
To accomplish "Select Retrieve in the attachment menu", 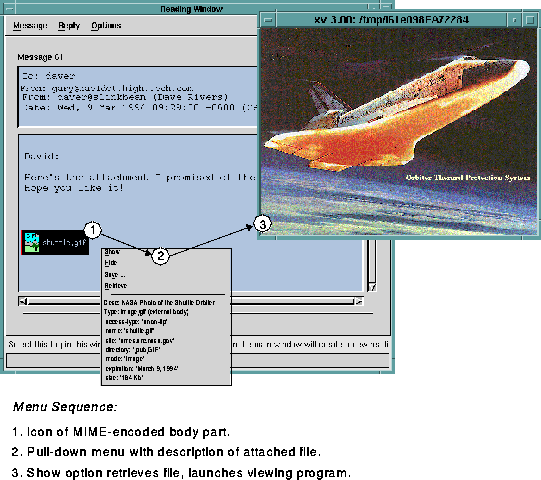I will (116, 286).
